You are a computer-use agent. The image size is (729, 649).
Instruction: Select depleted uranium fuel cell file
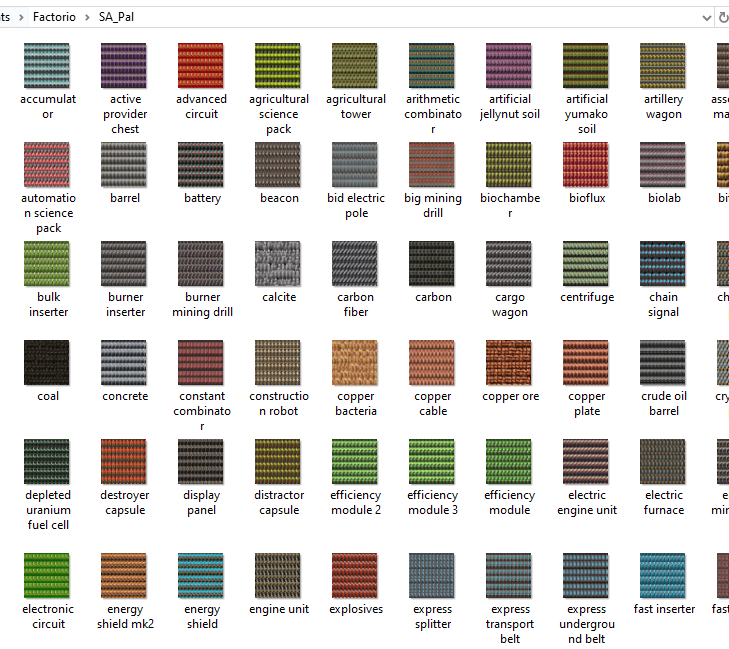[x=46, y=462]
